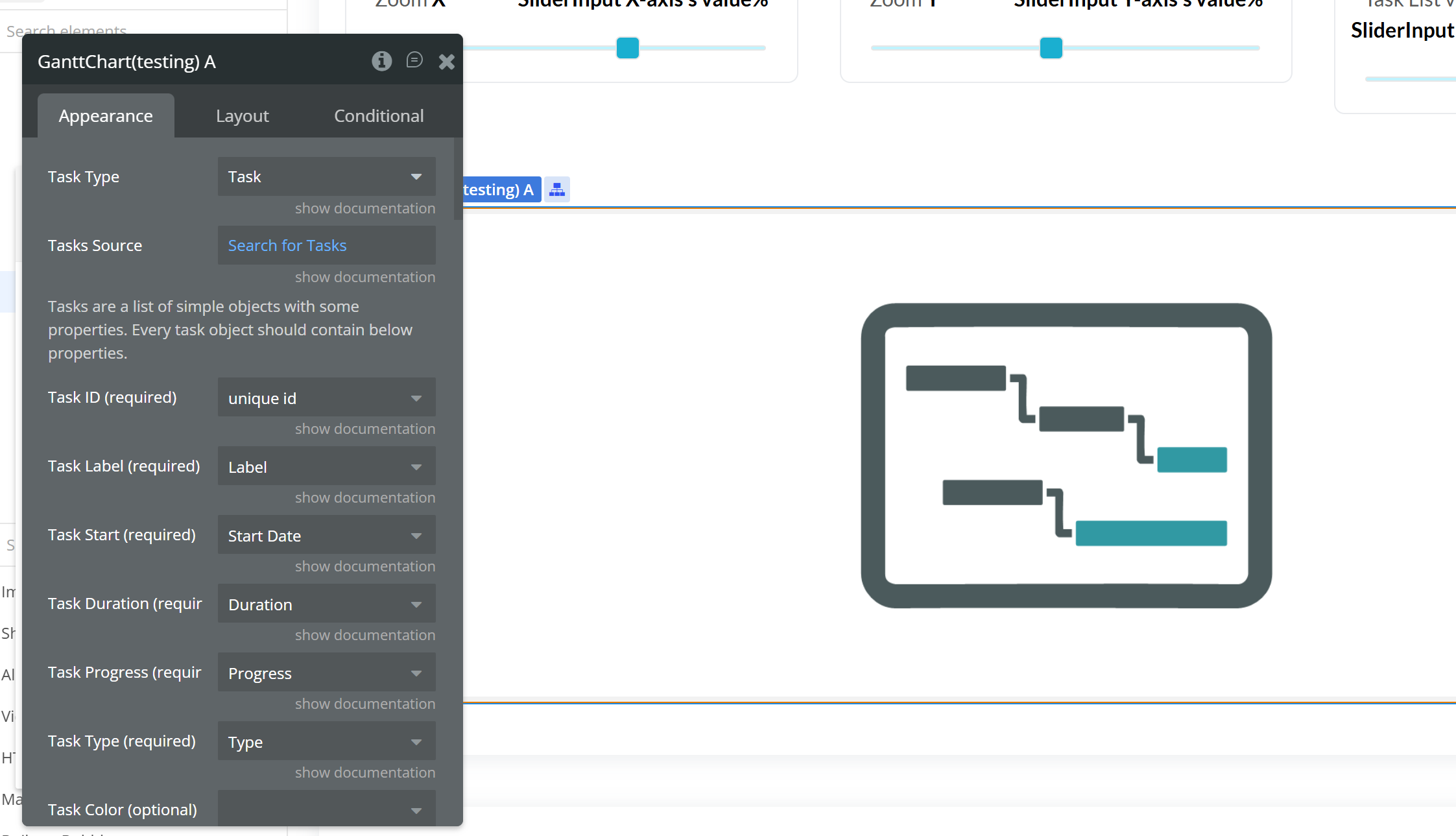The height and width of the screenshot is (836, 1456).
Task: Click the Search for Tasks expression
Action: pos(287,245)
